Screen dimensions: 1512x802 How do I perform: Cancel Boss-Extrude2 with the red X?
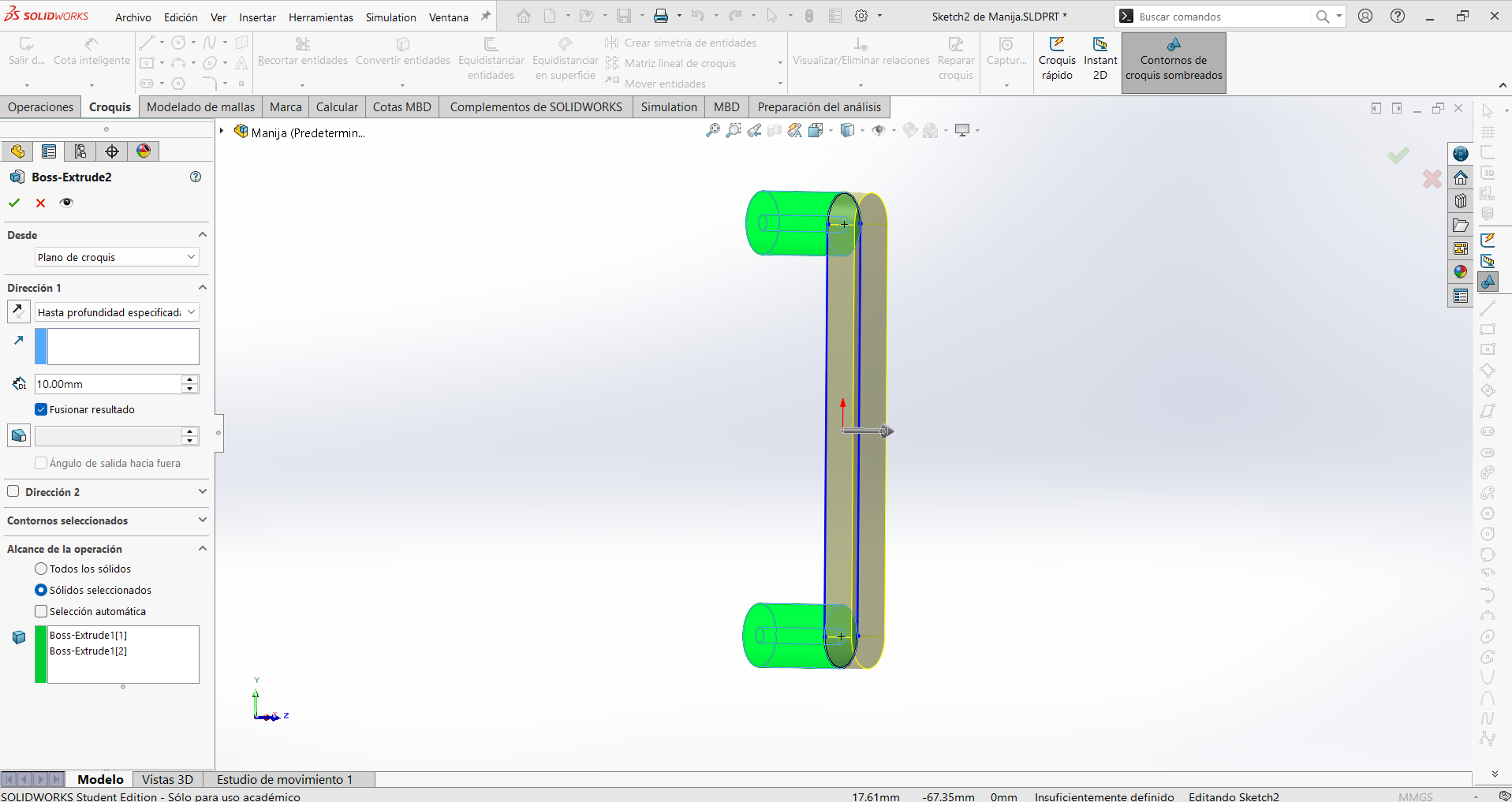40,203
